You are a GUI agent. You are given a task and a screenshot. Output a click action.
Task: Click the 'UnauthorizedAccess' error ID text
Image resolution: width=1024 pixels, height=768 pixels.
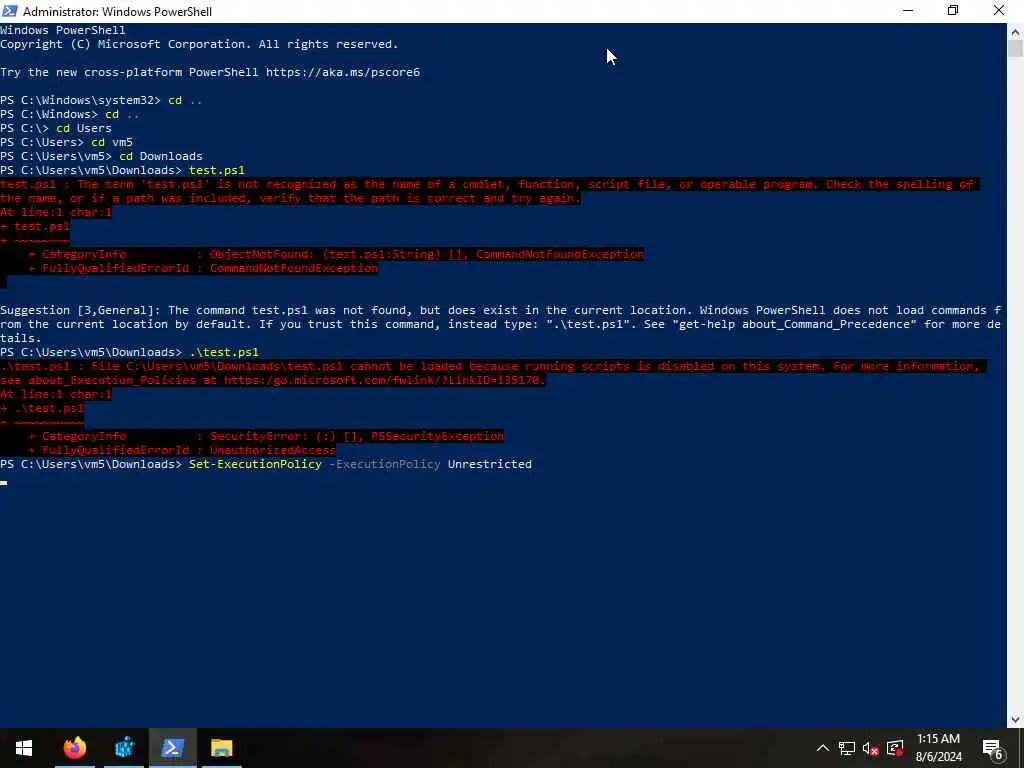click(272, 450)
